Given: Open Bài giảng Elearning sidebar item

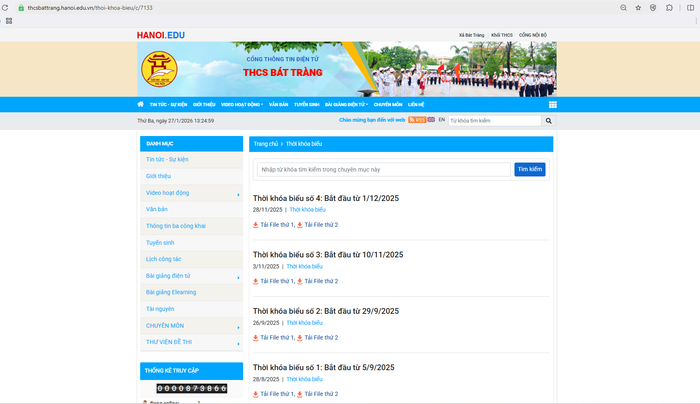Looking at the screenshot, I should click(x=171, y=292).
